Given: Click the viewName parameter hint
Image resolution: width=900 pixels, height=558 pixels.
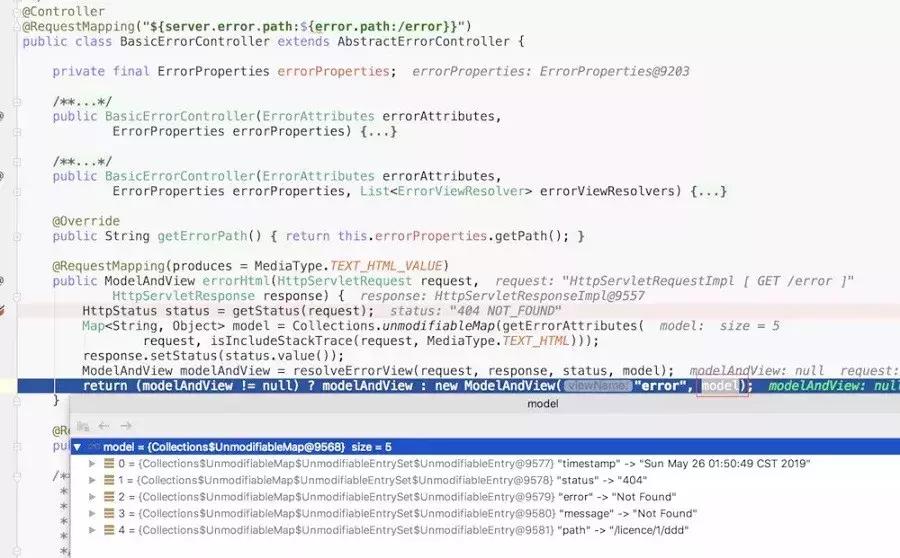Looking at the screenshot, I should point(597,386).
